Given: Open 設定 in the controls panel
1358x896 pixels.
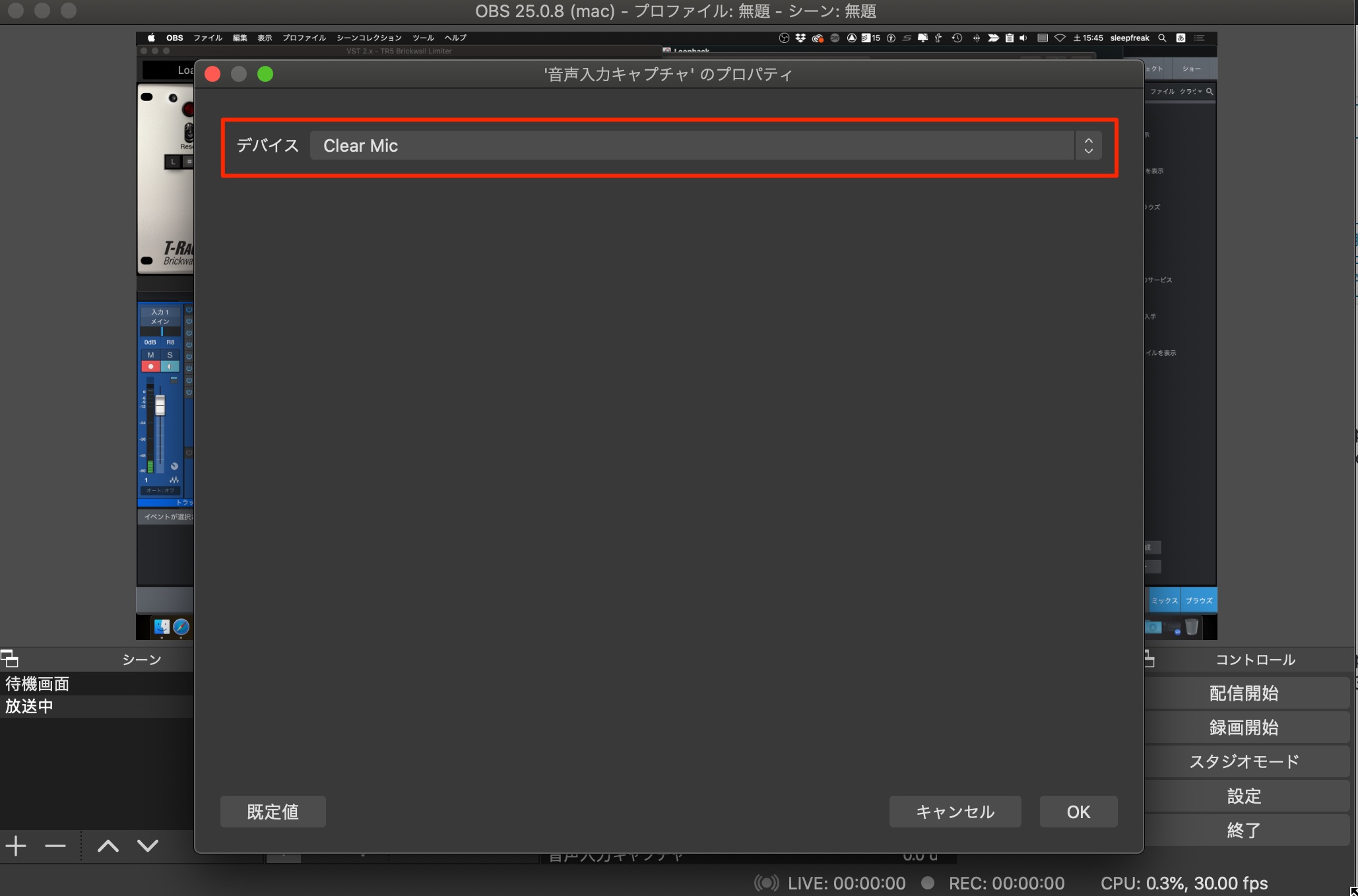Looking at the screenshot, I should click(1244, 796).
